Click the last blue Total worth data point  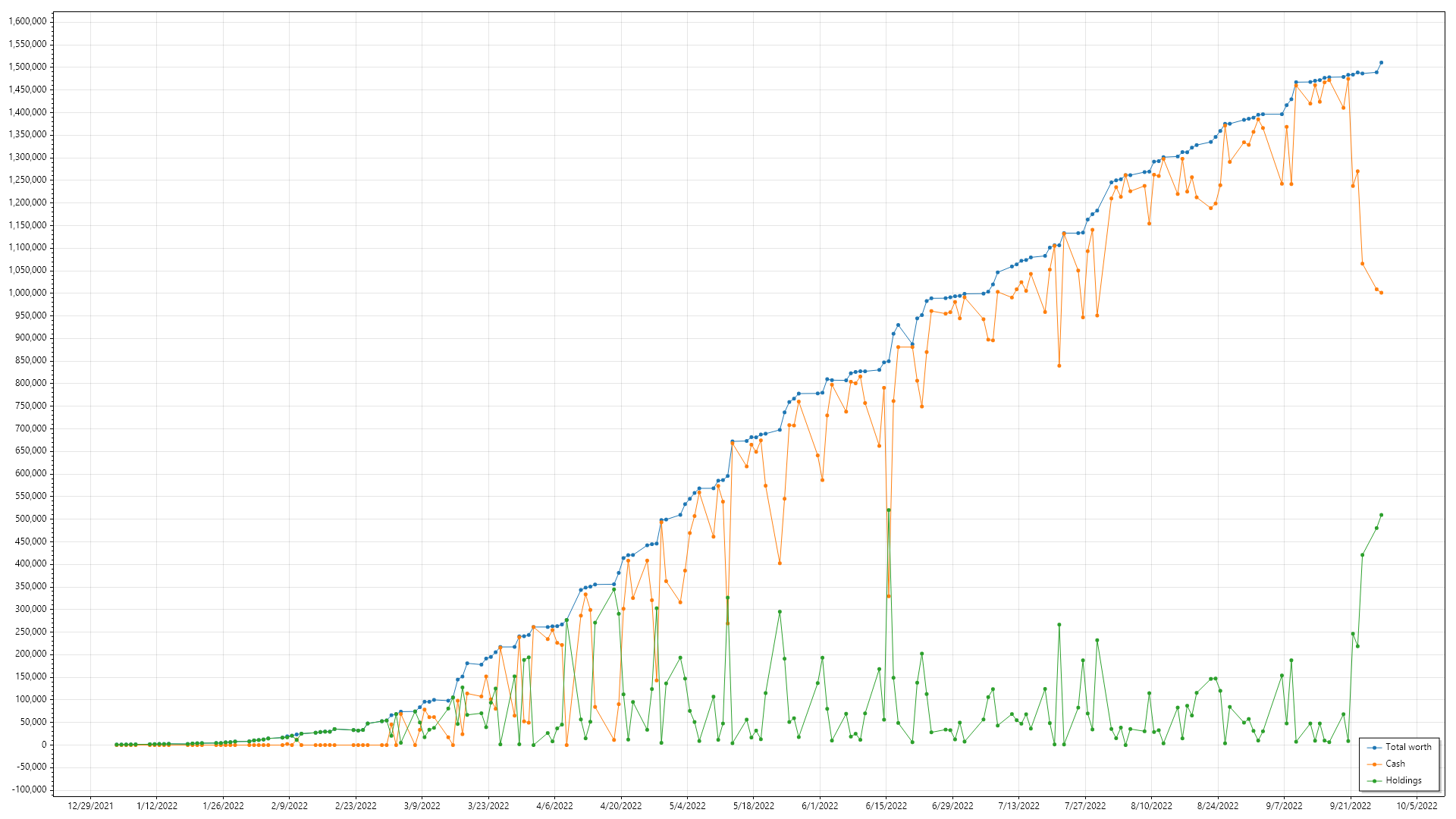[1381, 63]
